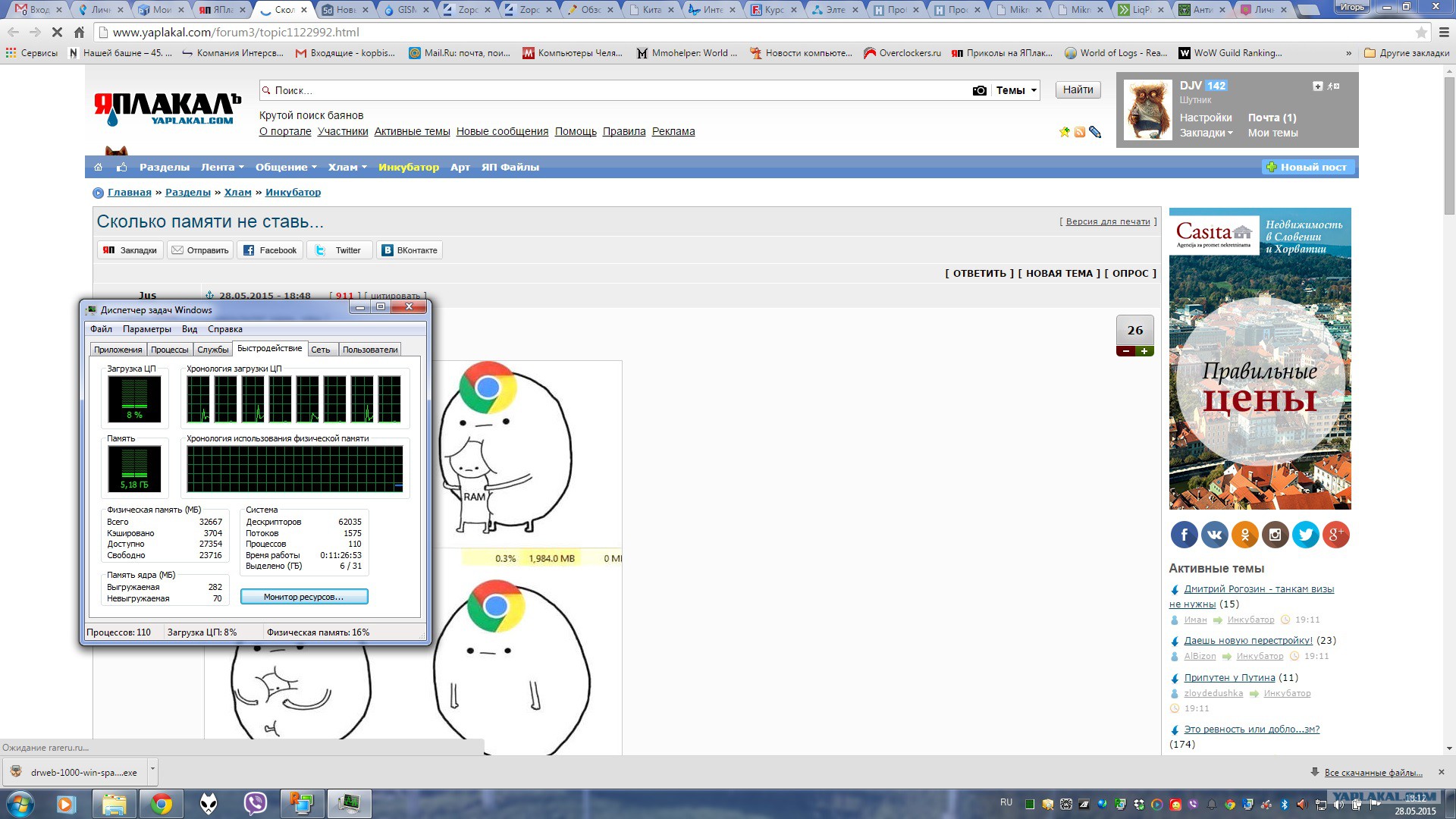1456x819 pixels.
Task: Downvote the post with red minus
Action: pos(1126,351)
